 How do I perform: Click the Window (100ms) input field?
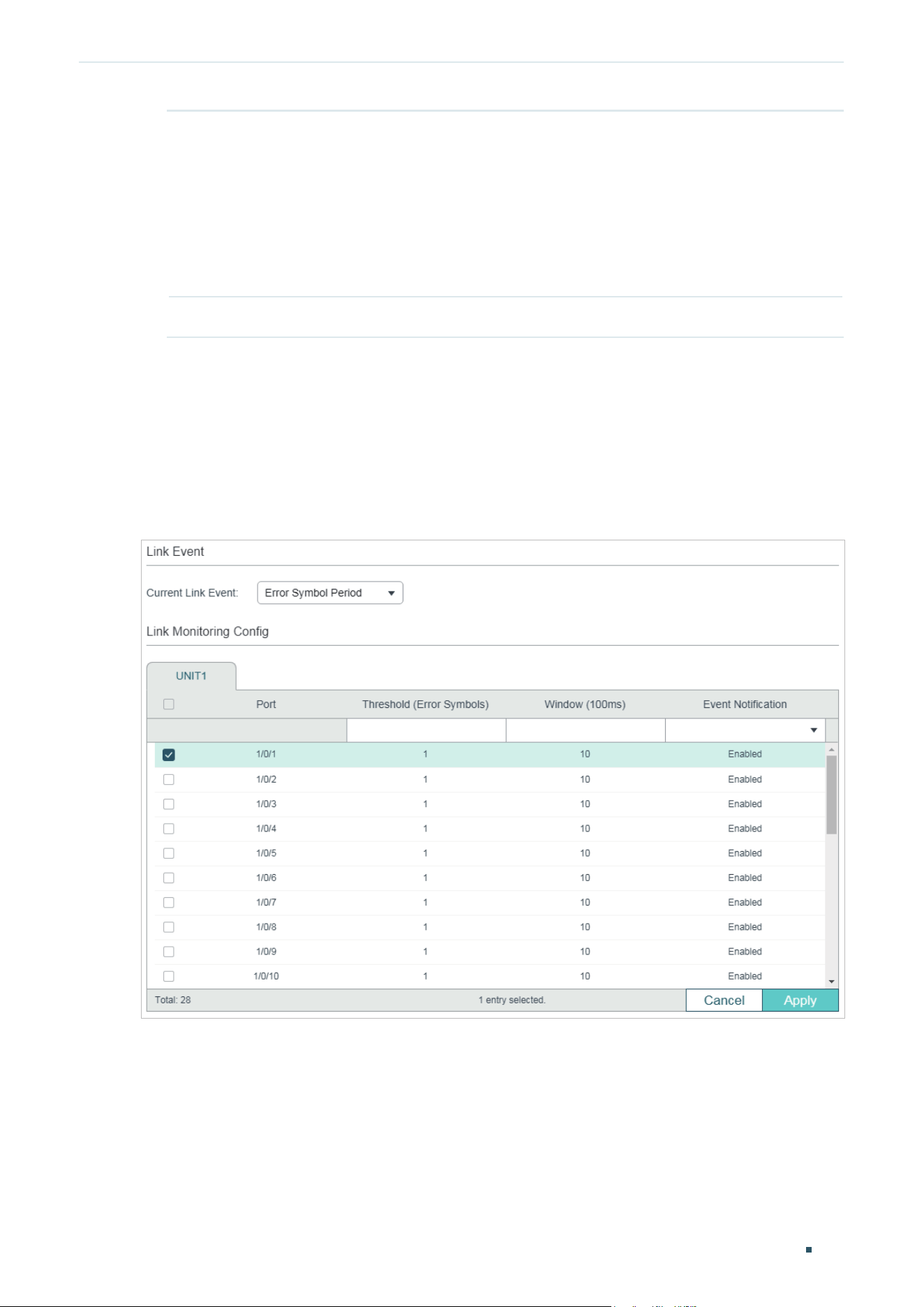(586, 730)
